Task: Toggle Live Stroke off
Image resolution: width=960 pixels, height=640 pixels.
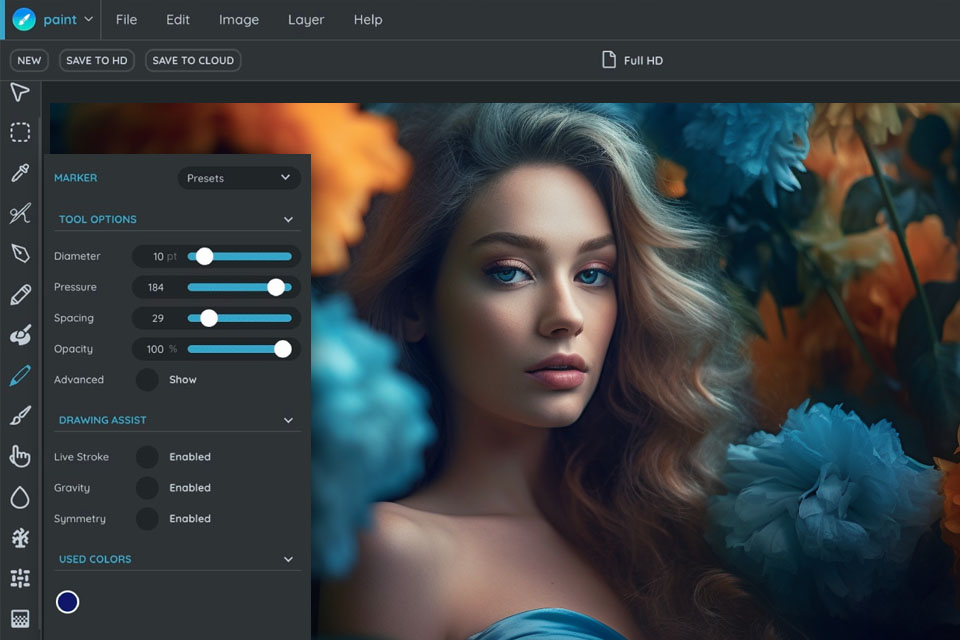Action: pos(147,456)
